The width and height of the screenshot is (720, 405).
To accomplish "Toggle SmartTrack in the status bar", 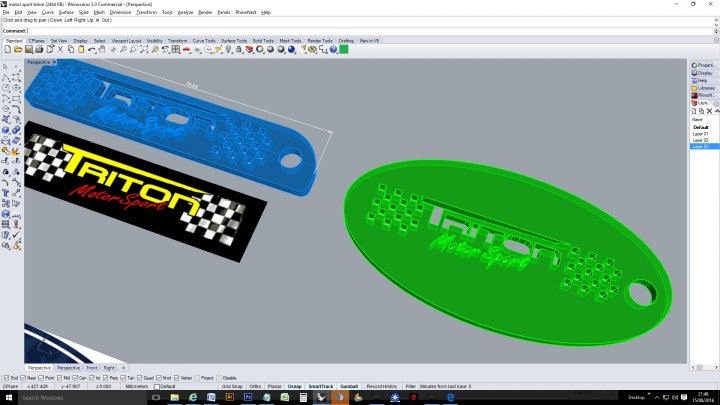I will [x=321, y=387].
